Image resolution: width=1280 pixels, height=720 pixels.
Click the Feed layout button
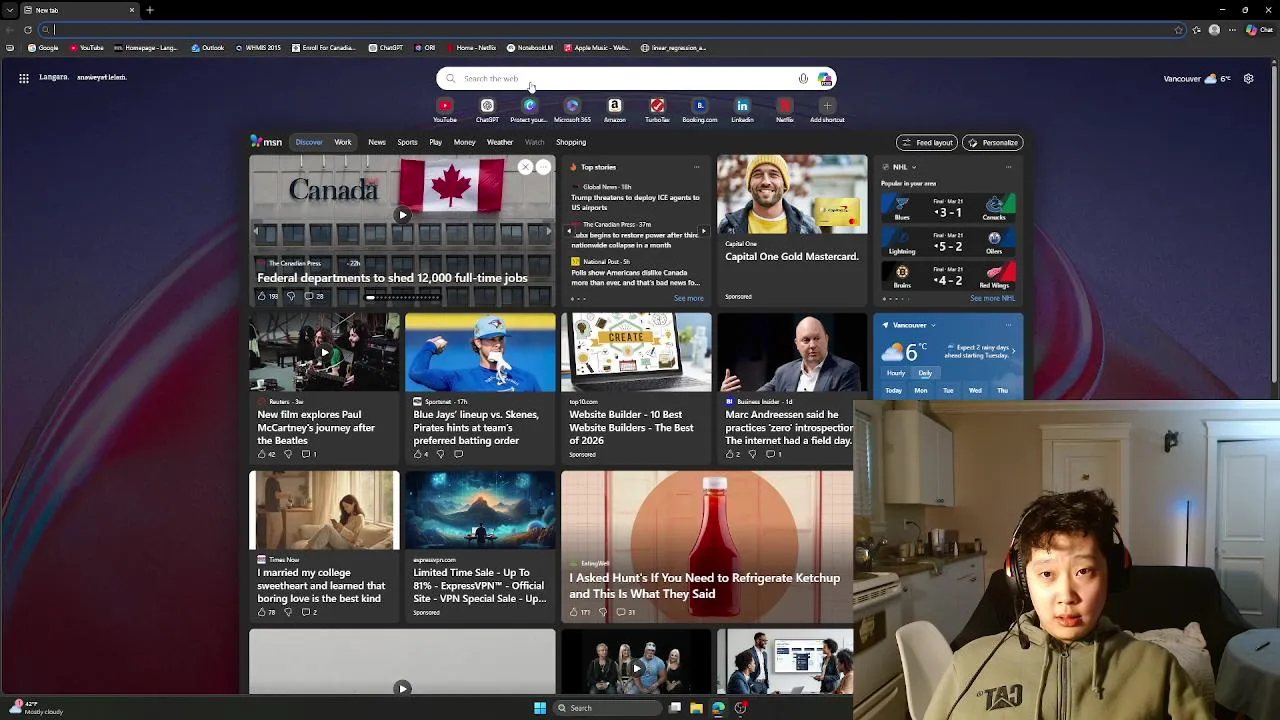tap(926, 143)
